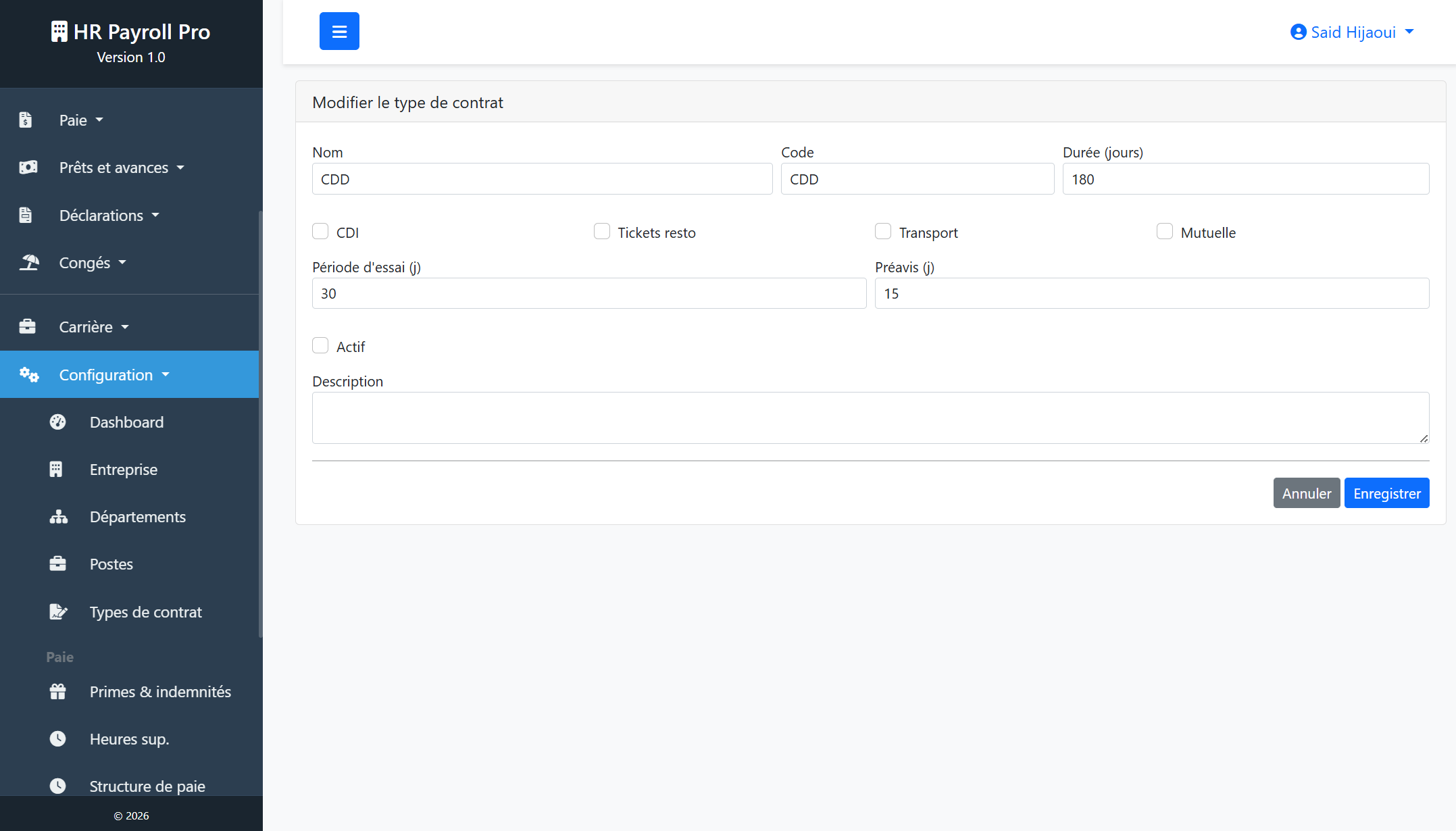
Task: Focus the Code input field
Action: [918, 179]
